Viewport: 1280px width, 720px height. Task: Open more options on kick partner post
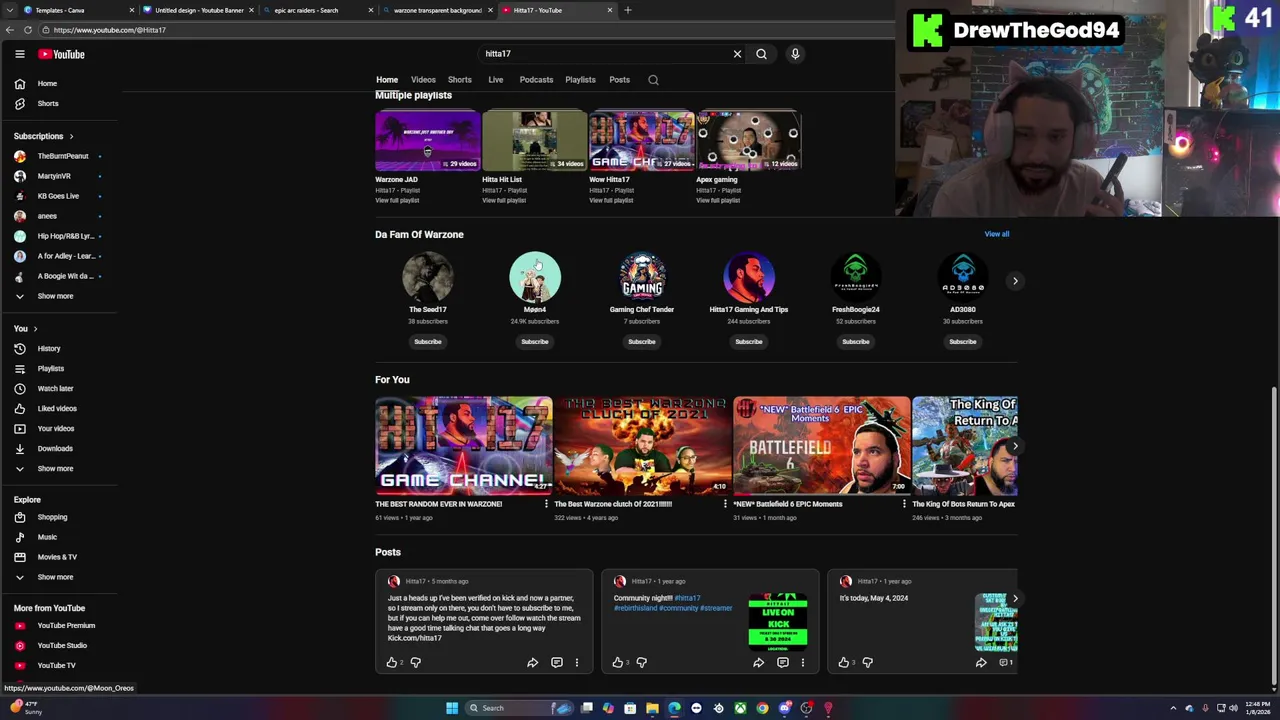(x=576, y=662)
